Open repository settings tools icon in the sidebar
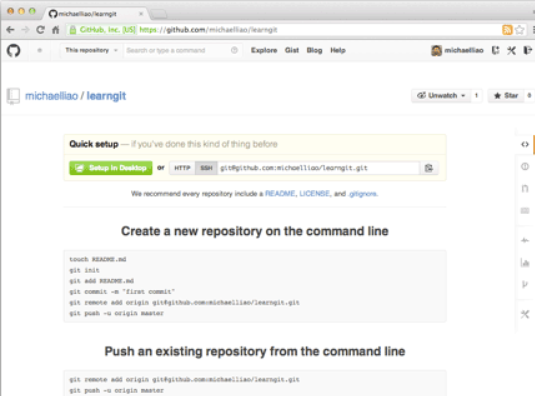The image size is (535, 396). point(525,314)
